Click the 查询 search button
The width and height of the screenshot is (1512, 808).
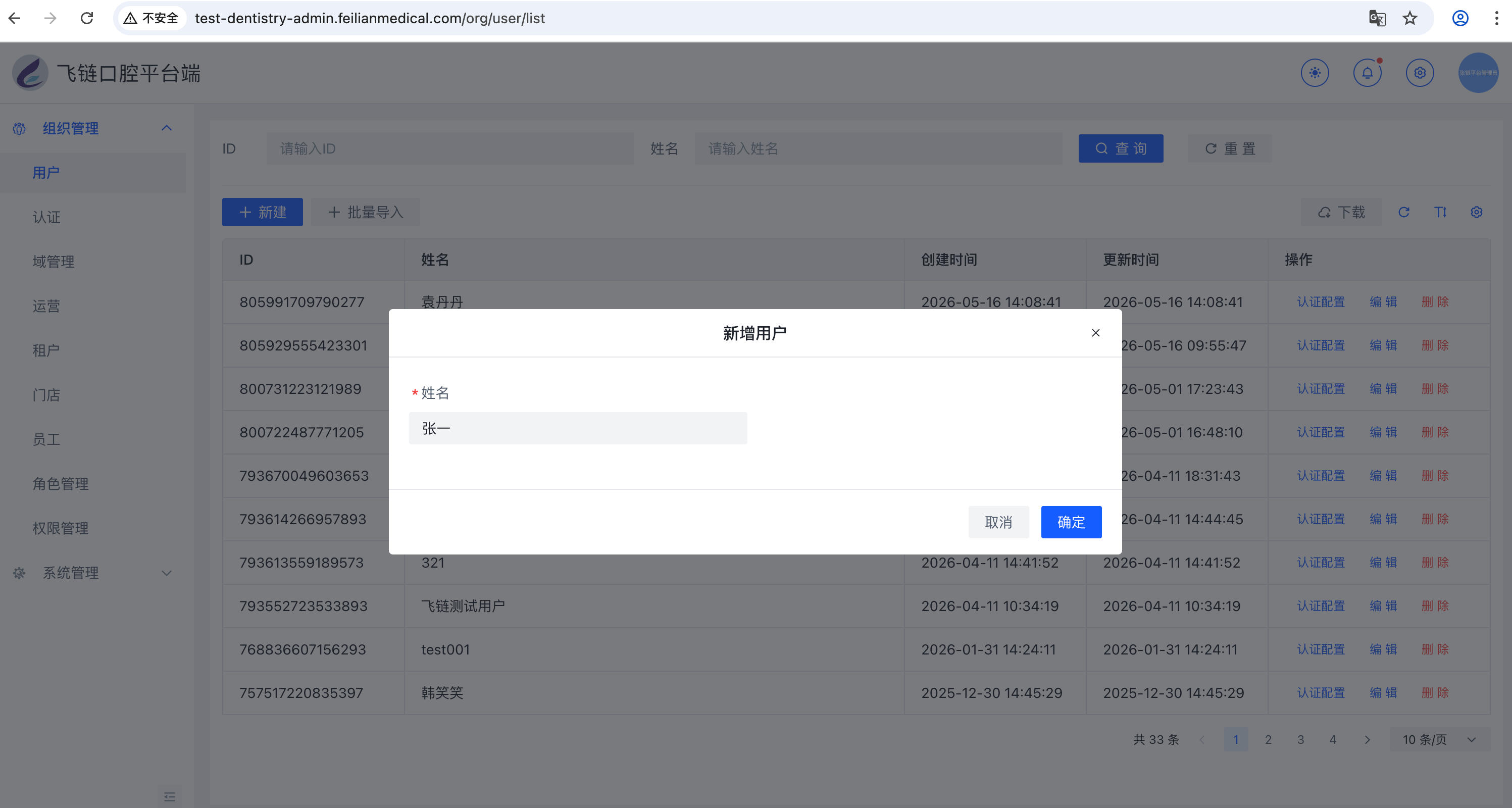(x=1121, y=148)
